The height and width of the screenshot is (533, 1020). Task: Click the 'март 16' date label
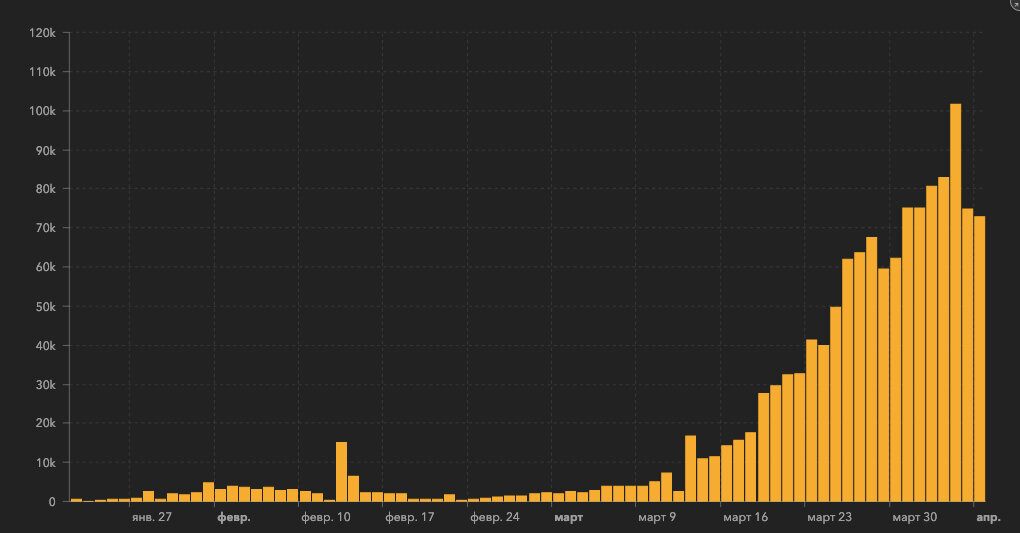pyautogui.click(x=745, y=517)
